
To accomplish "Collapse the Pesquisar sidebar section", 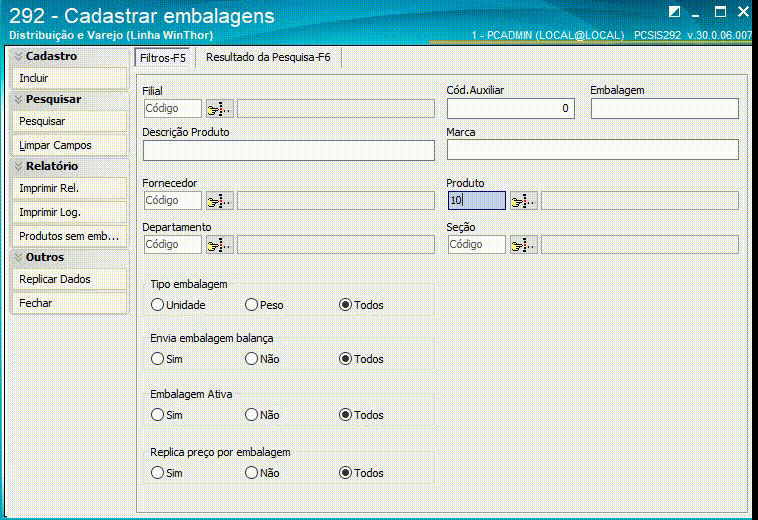I will (18, 100).
